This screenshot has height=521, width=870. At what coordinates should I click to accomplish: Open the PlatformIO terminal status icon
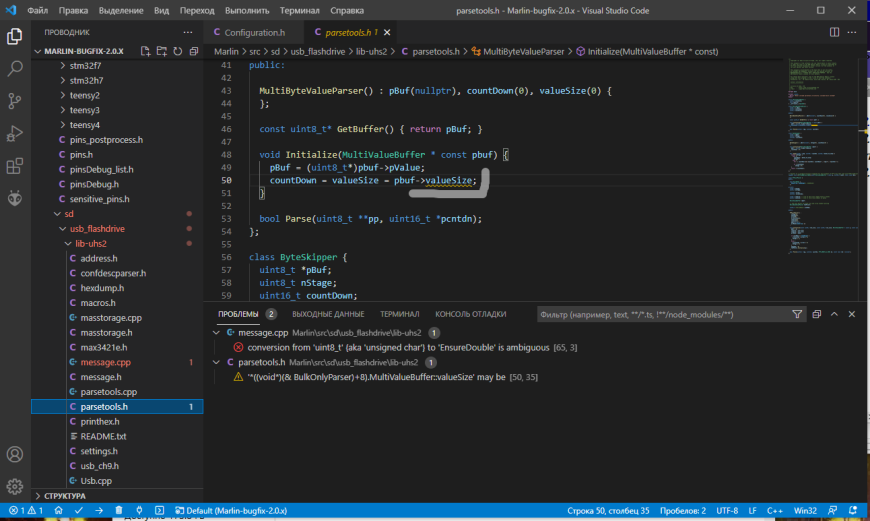pyautogui.click(x=159, y=510)
